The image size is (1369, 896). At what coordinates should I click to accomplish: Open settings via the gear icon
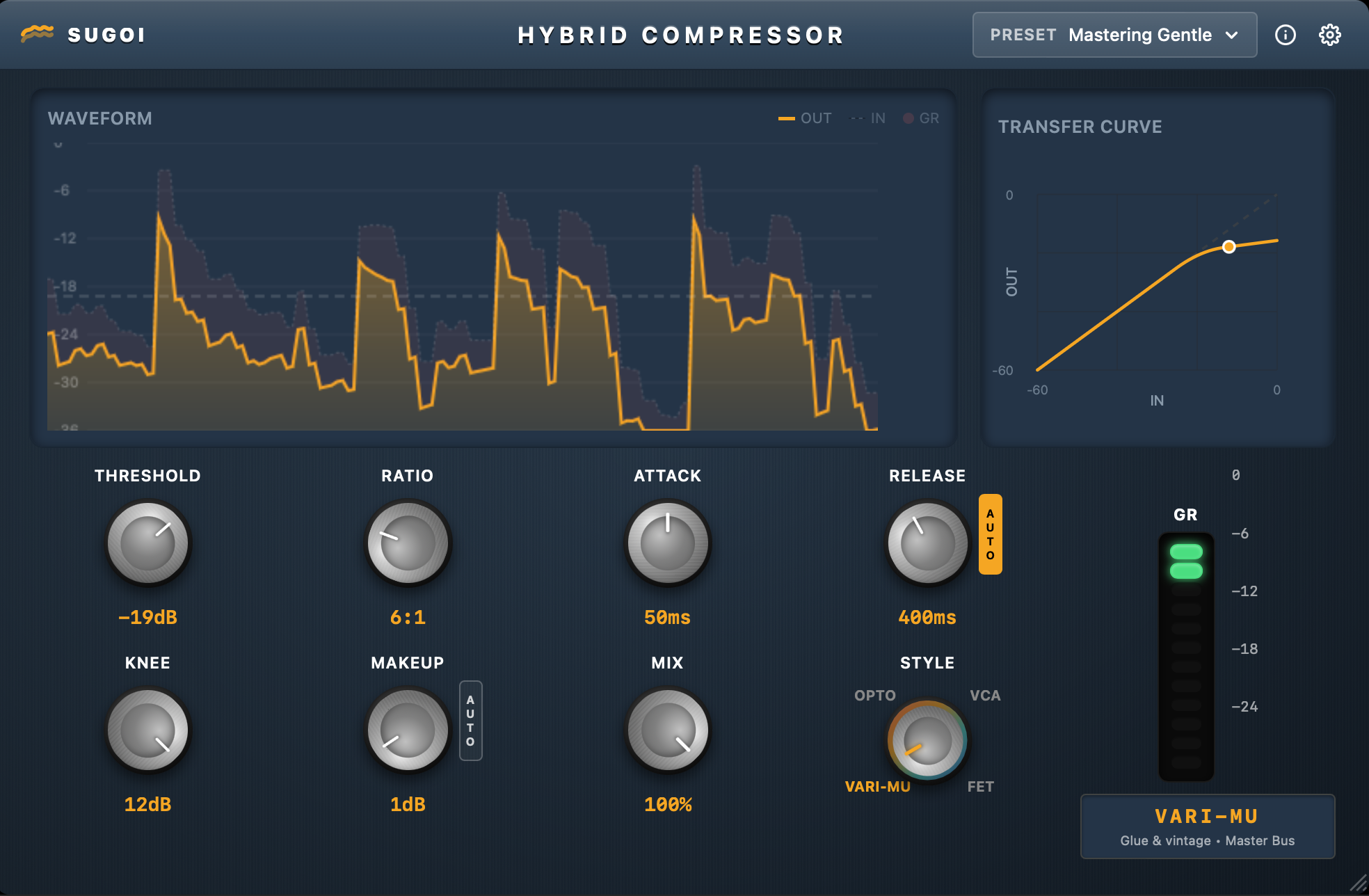(1329, 35)
